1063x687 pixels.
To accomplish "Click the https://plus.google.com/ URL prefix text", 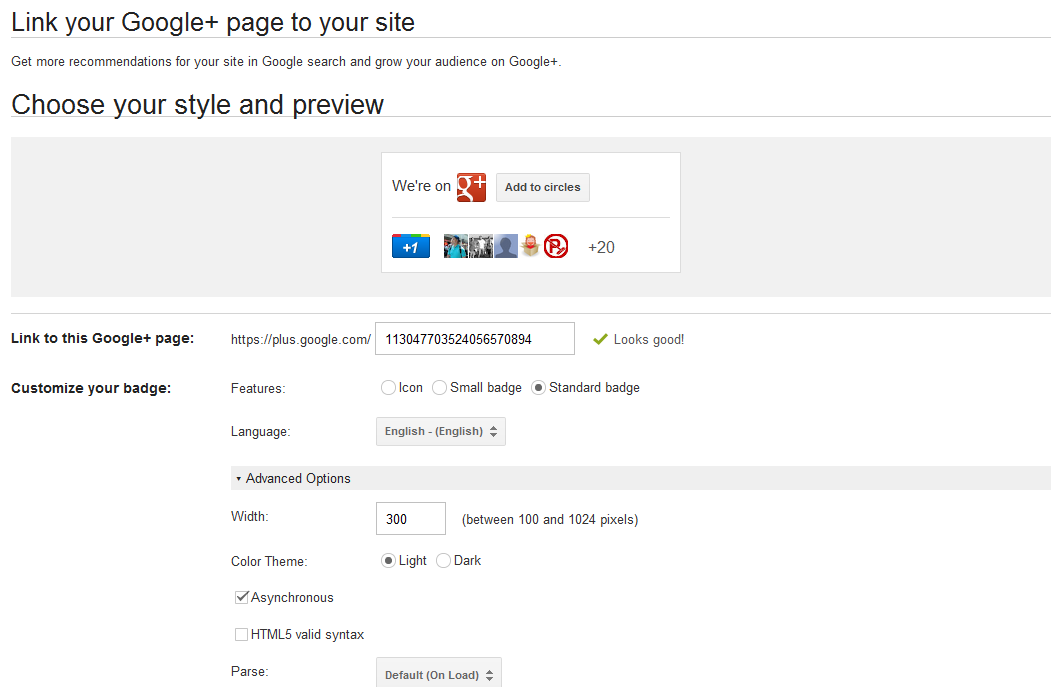I will click(x=301, y=340).
